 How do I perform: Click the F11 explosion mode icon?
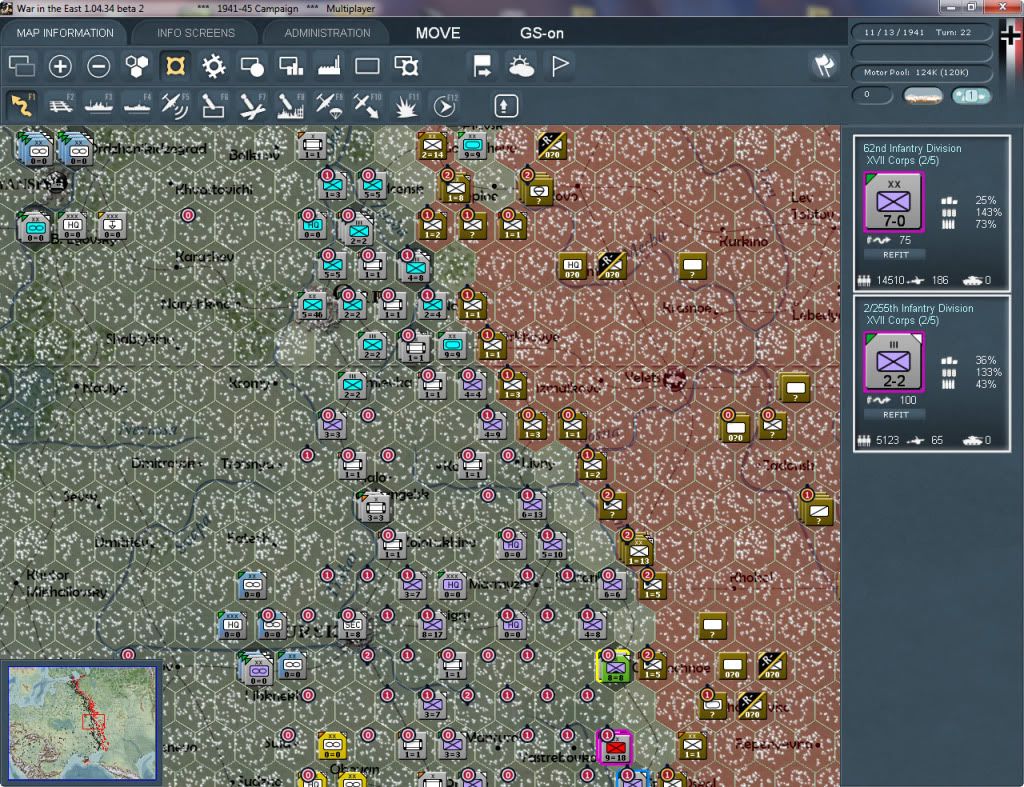(406, 105)
